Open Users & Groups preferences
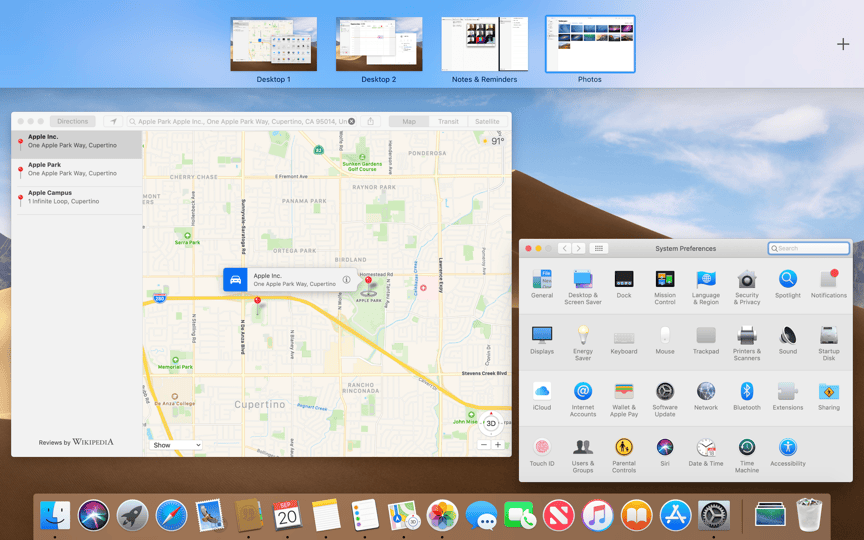This screenshot has width=864, height=540. tap(582, 455)
